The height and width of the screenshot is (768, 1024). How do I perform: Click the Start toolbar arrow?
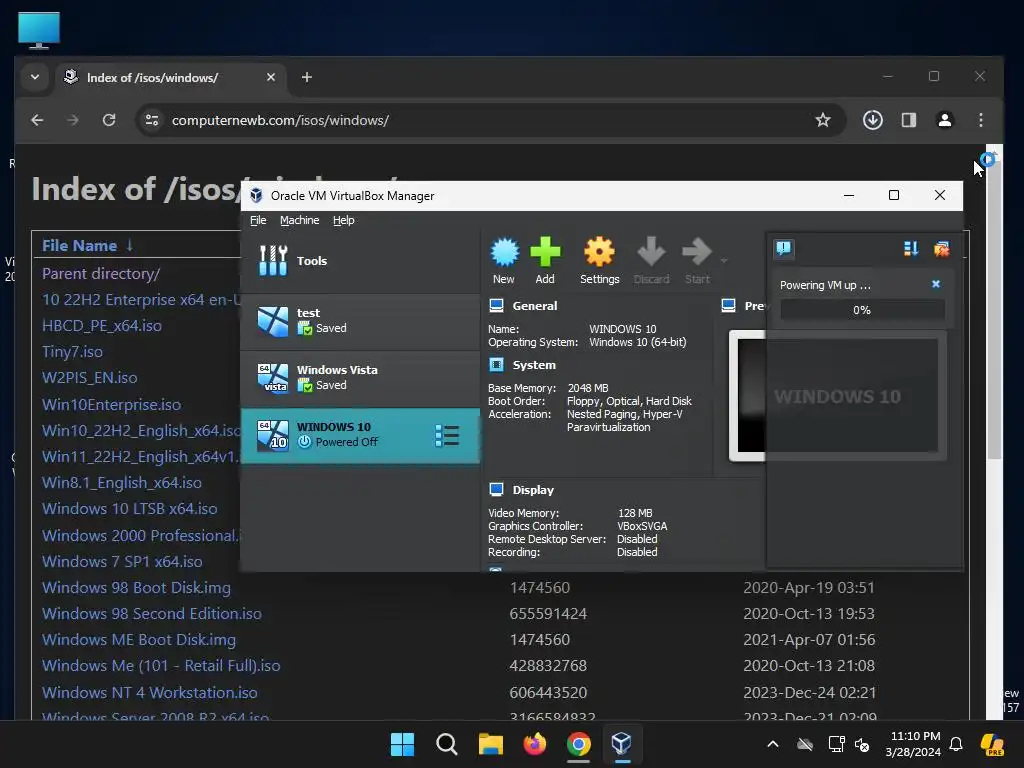[697, 260]
